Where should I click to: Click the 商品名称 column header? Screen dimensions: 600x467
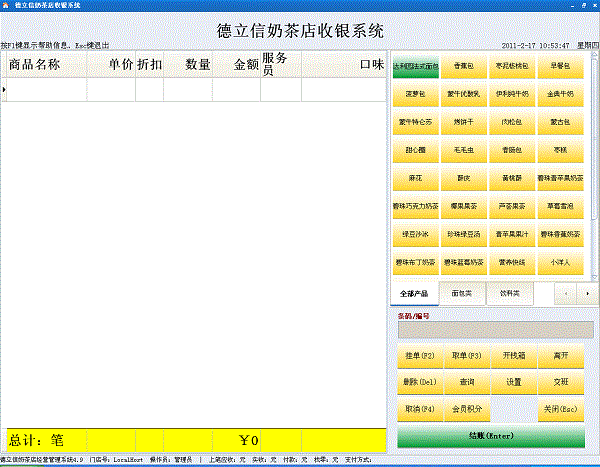click(47, 64)
